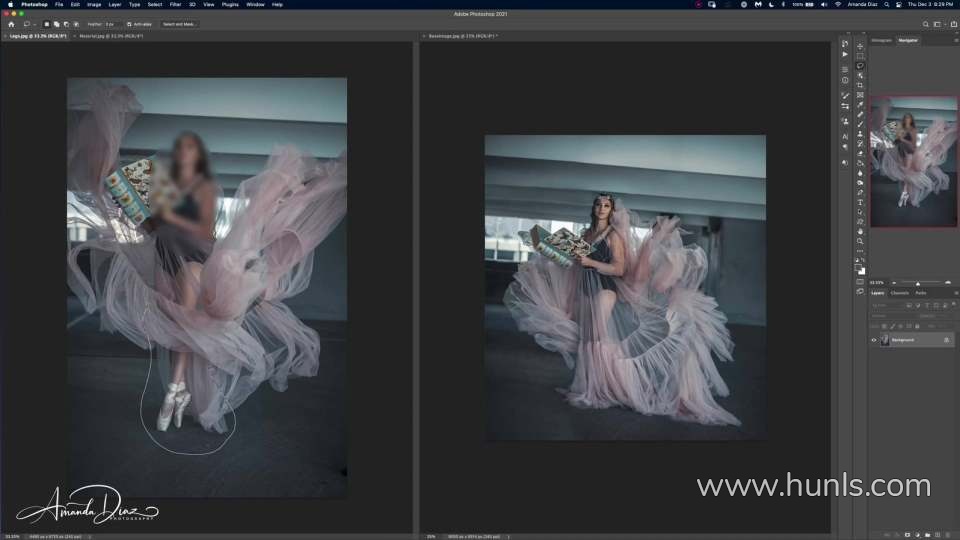Toggle Background layer visibility eye
Image resolution: width=960 pixels, height=540 pixels.
click(874, 340)
